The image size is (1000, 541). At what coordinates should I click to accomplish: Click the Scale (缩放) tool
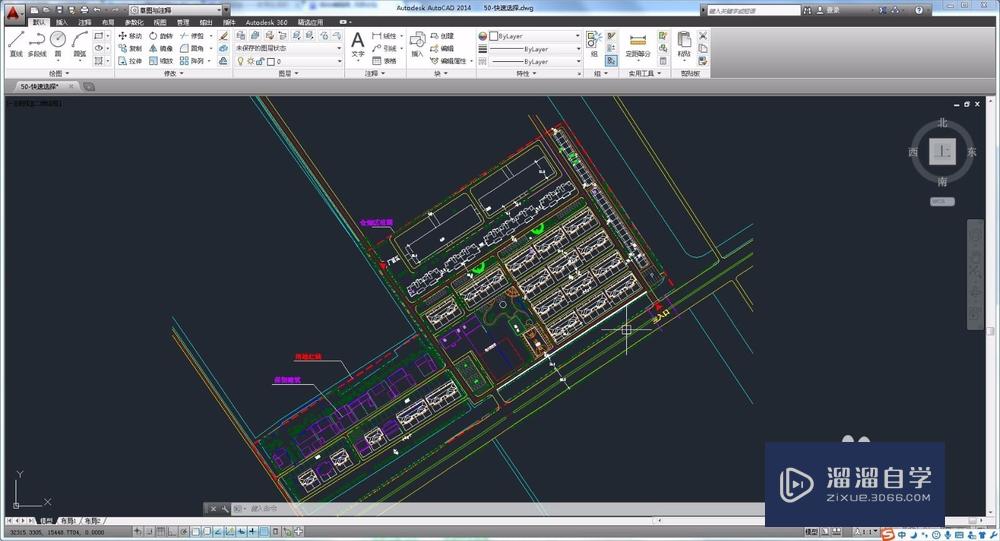[161, 61]
